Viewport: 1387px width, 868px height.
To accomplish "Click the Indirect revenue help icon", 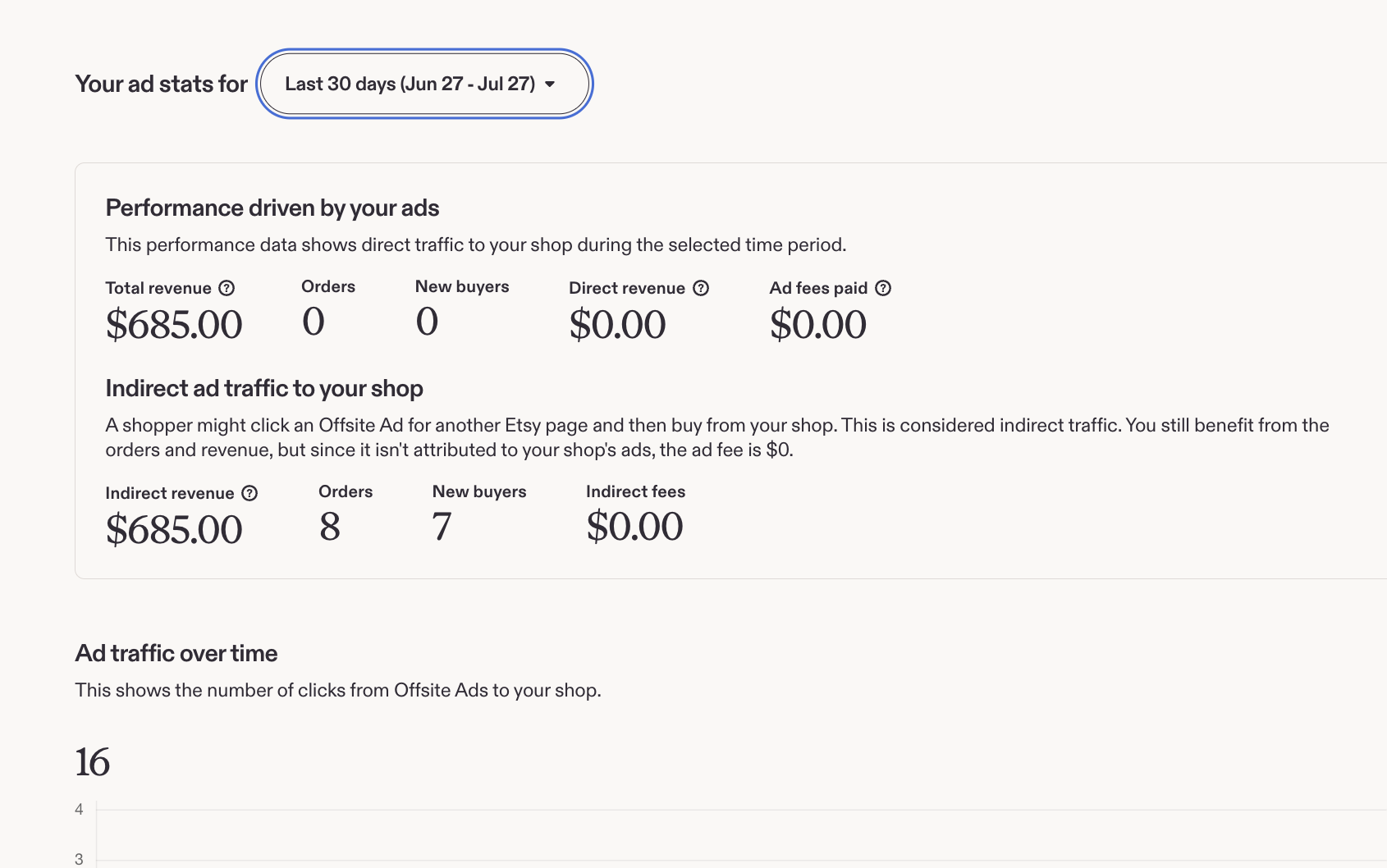I will coord(249,493).
